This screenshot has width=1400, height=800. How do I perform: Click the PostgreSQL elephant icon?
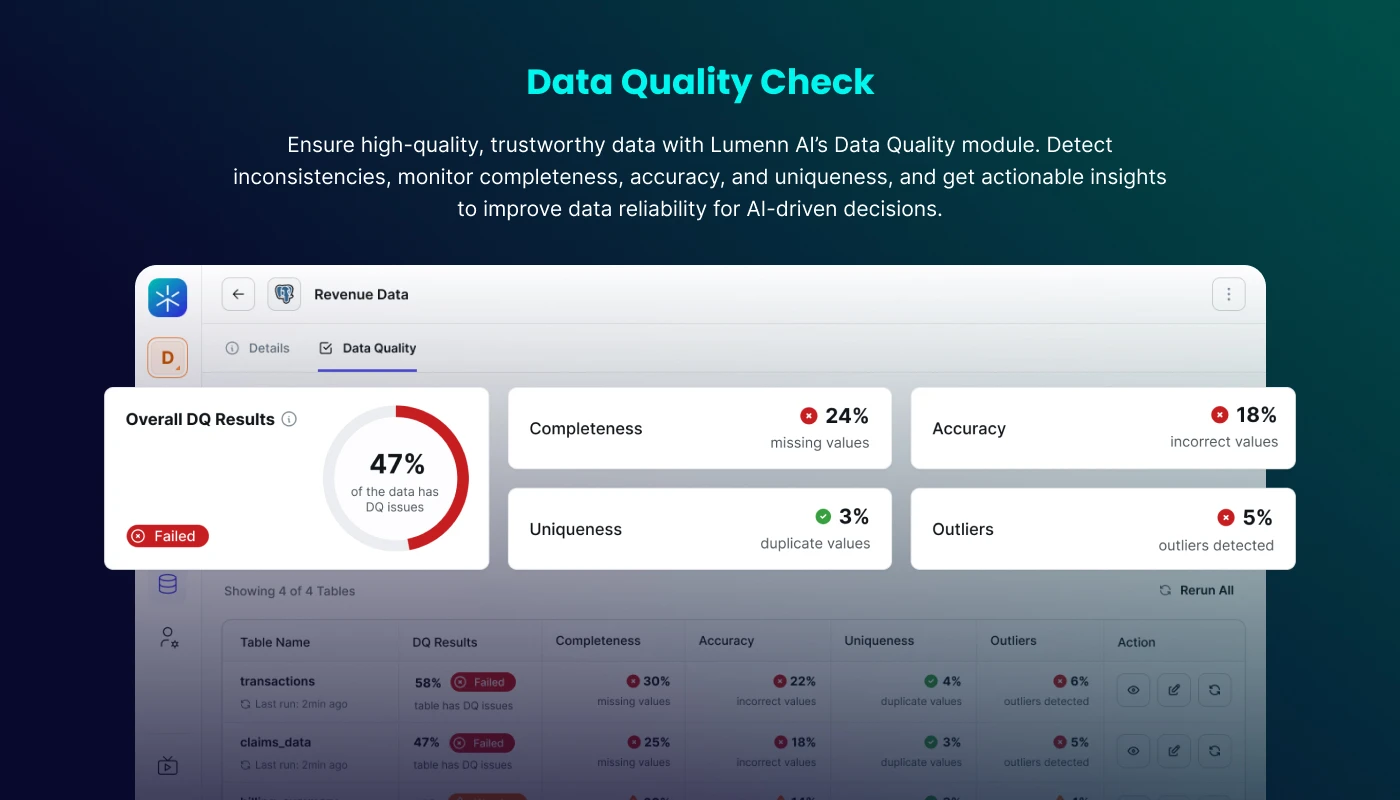pyautogui.click(x=284, y=294)
